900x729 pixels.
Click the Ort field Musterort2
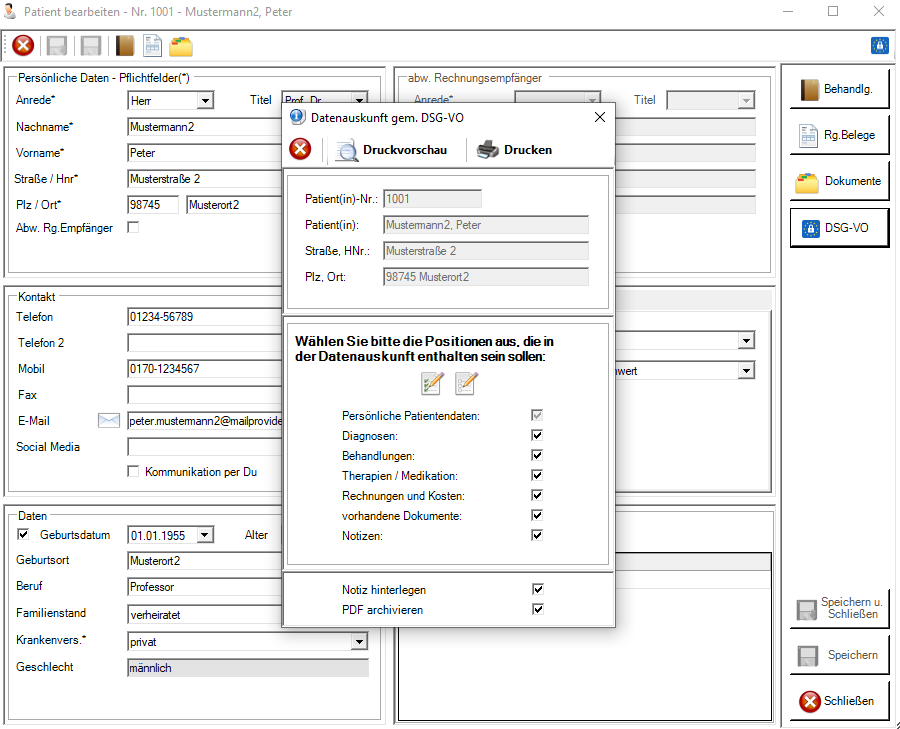tap(234, 205)
